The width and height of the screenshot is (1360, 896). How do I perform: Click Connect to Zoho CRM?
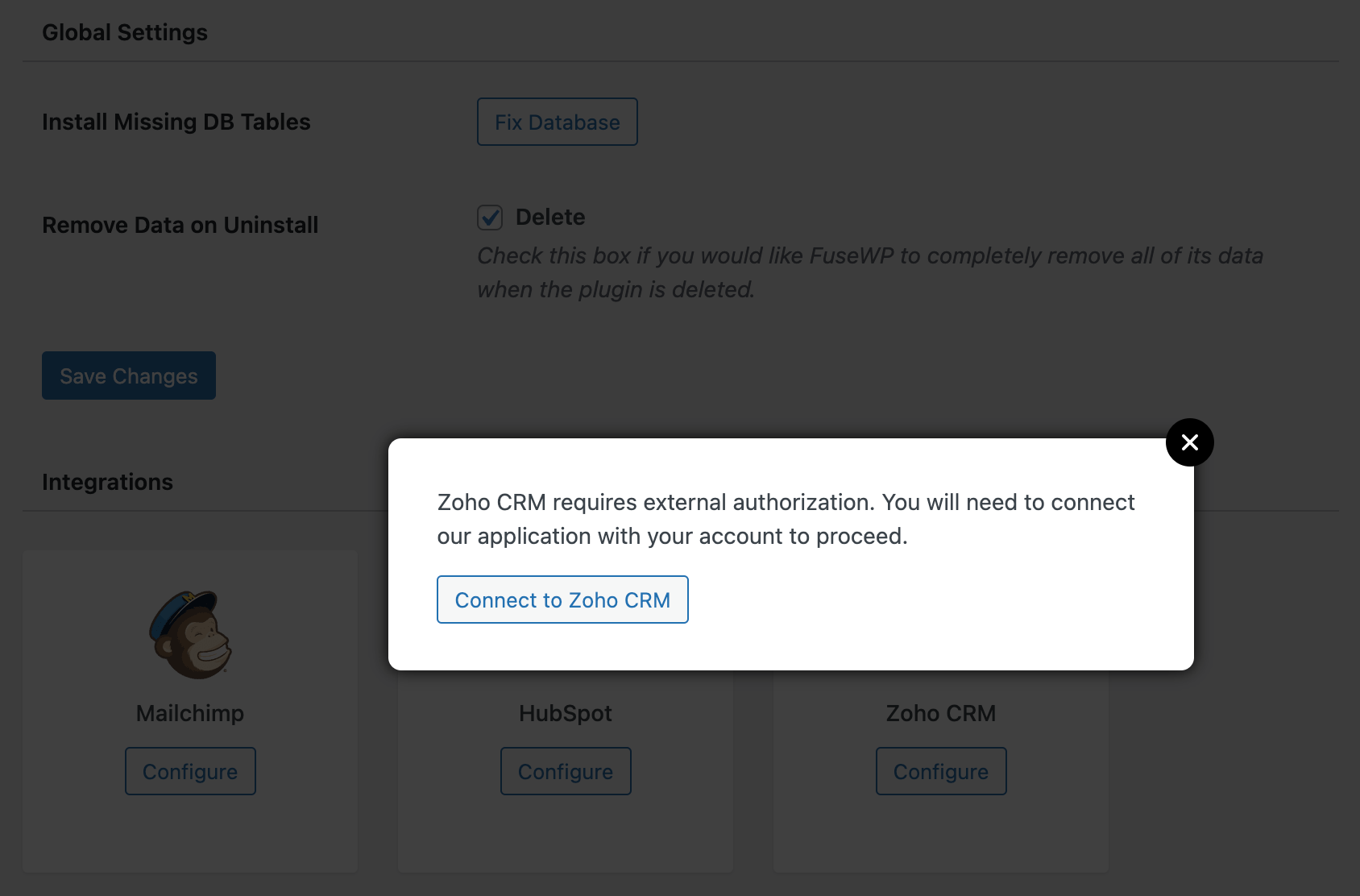(x=562, y=599)
